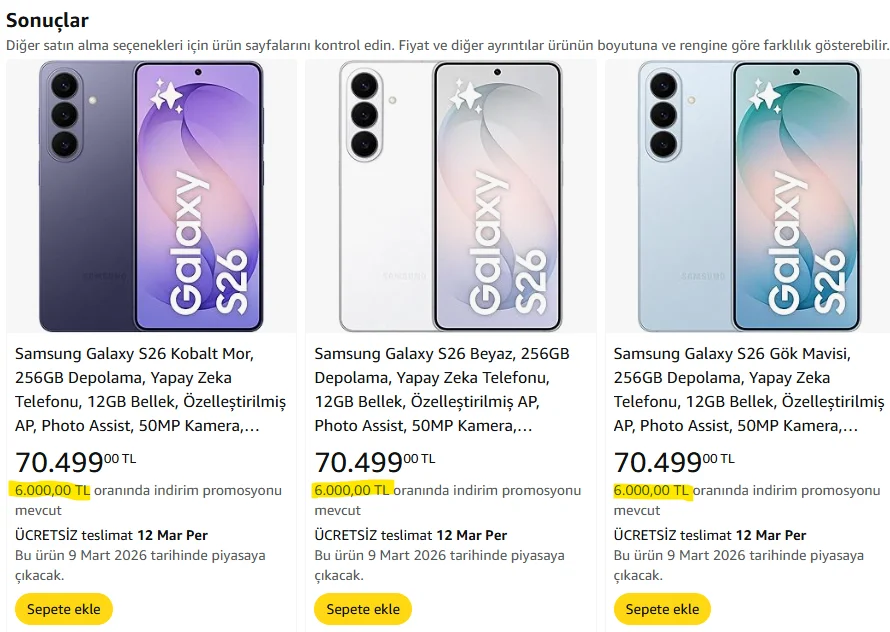This screenshot has height=632, width=890.
Task: Open the Gök Mavisi Galaxy S26 product image
Action: pos(749,196)
